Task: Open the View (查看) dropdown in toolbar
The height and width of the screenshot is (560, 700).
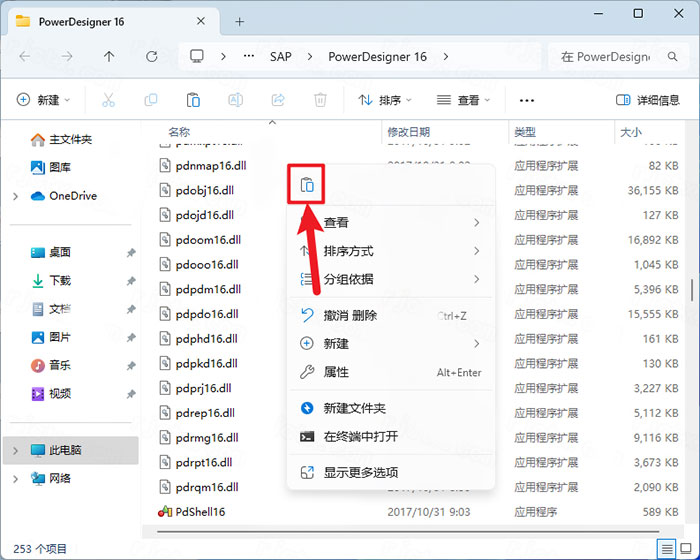Action: [463, 100]
